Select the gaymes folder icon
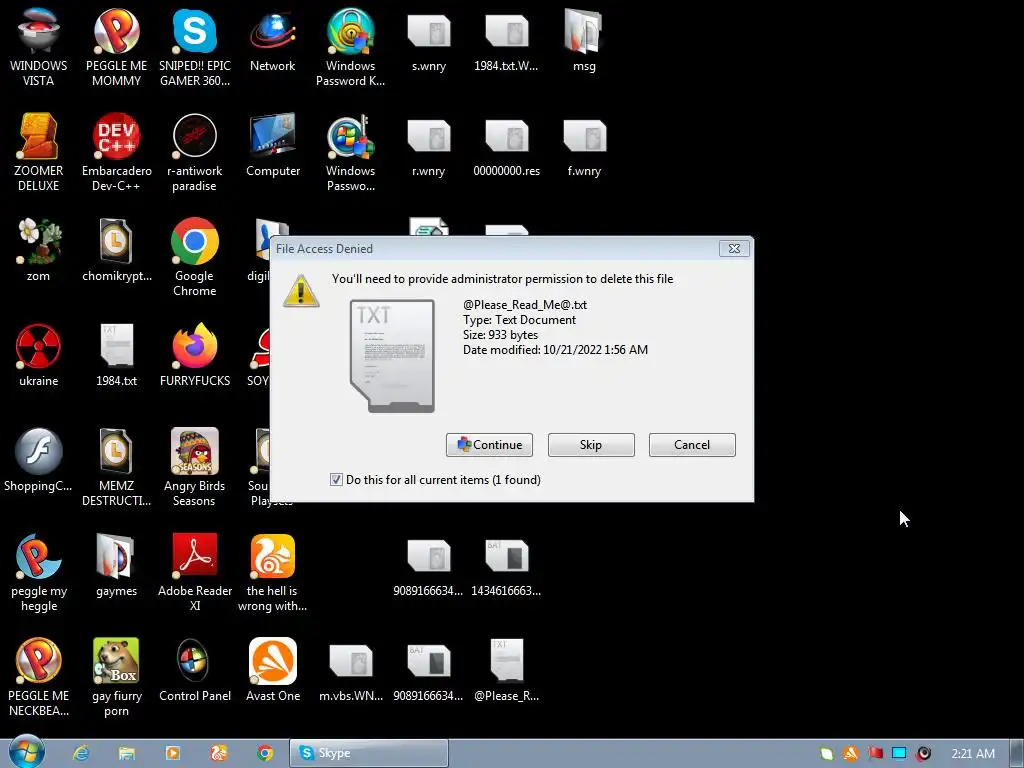1024x768 pixels. tap(116, 566)
